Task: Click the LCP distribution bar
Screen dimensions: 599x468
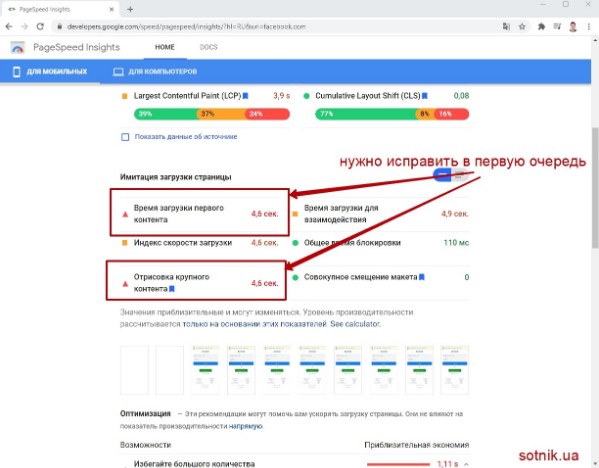Action: pyautogui.click(x=212, y=114)
